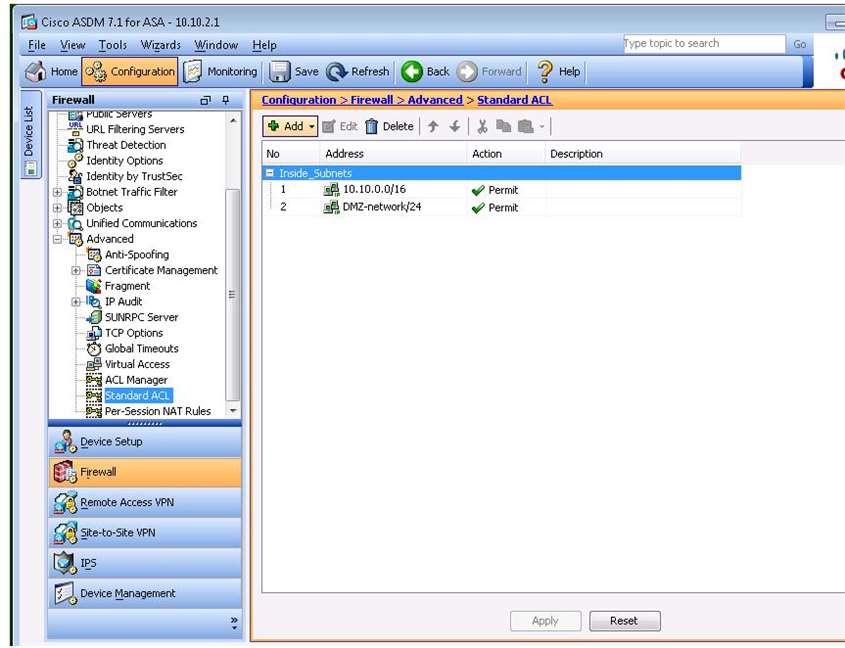Click the topic search field

[702, 44]
